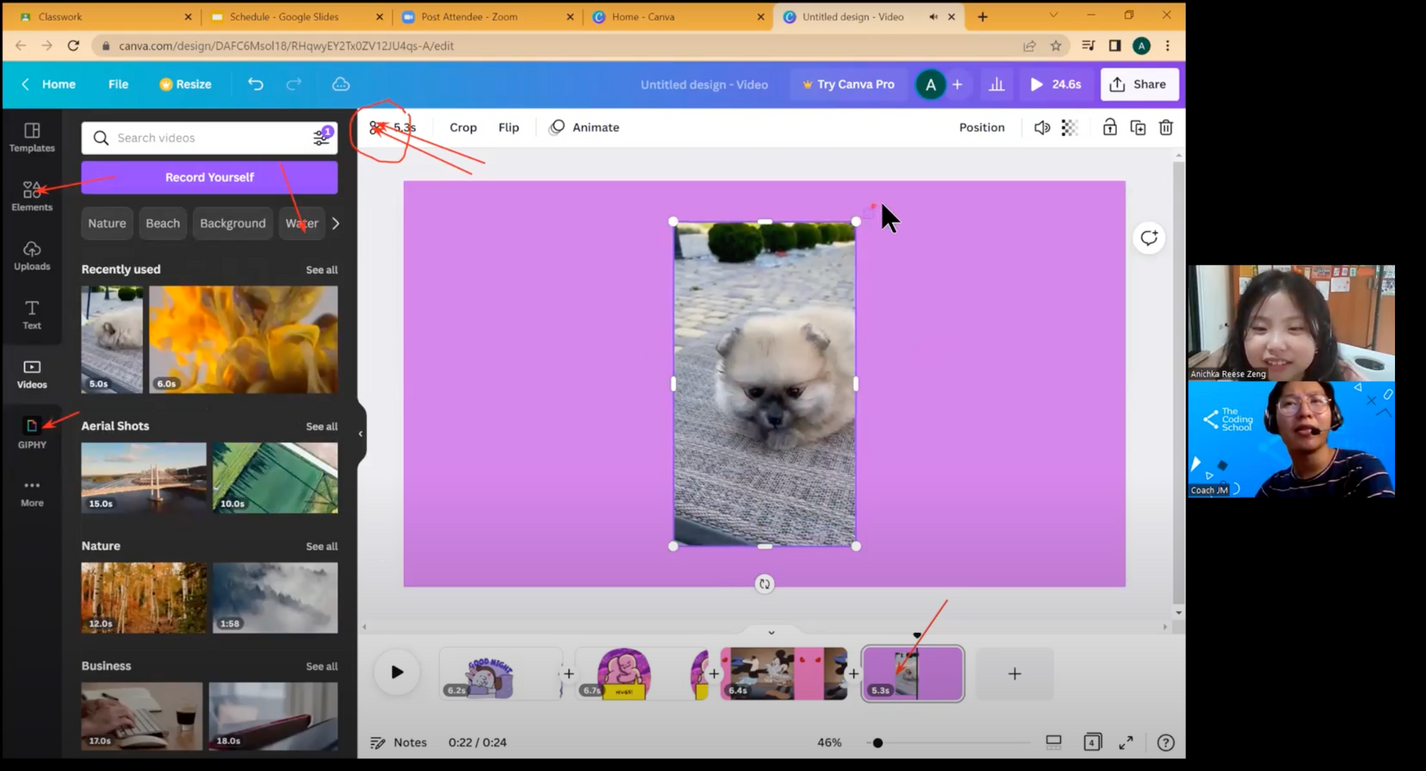This screenshot has height=771, width=1426.
Task: Switch to the Post Attendee Zoom tab
Action: (470, 17)
